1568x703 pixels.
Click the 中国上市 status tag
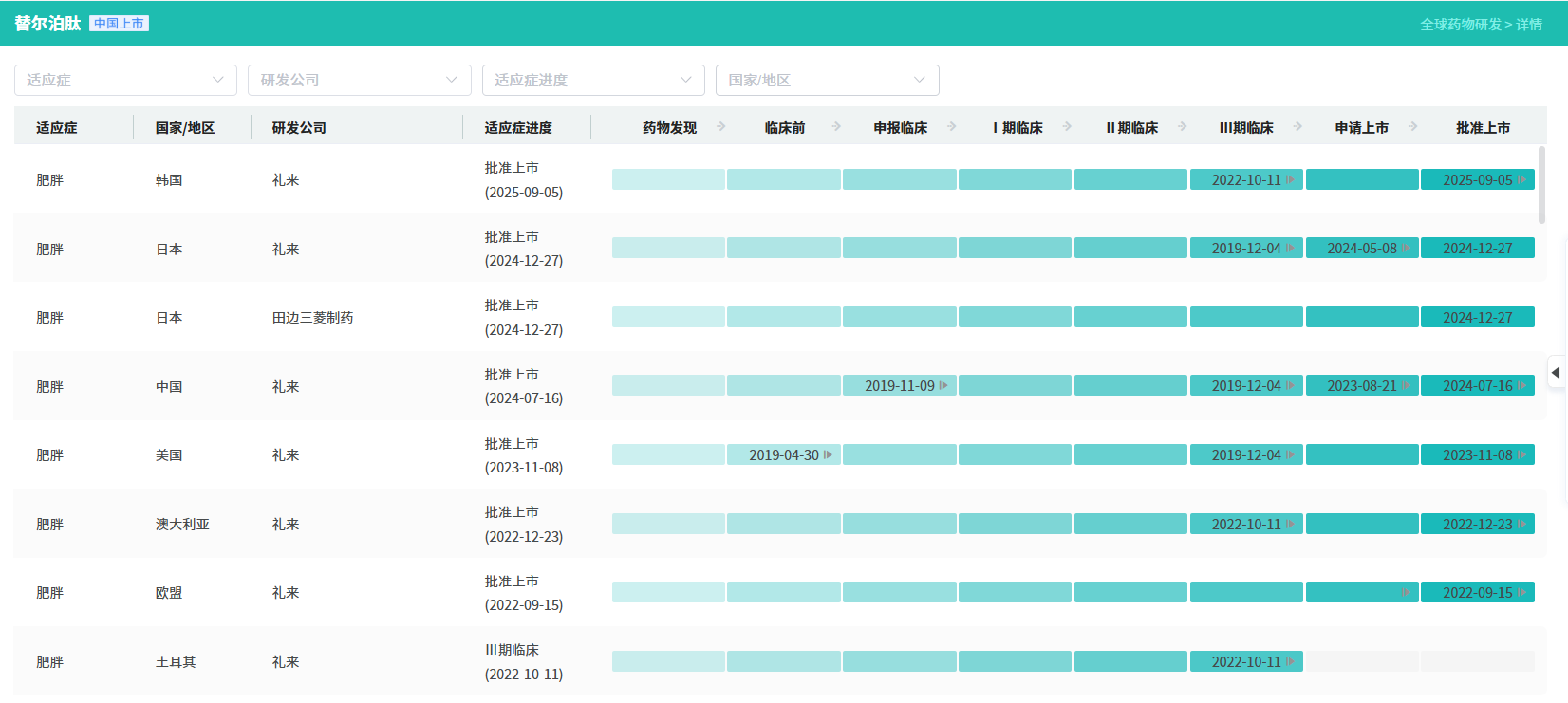119,24
